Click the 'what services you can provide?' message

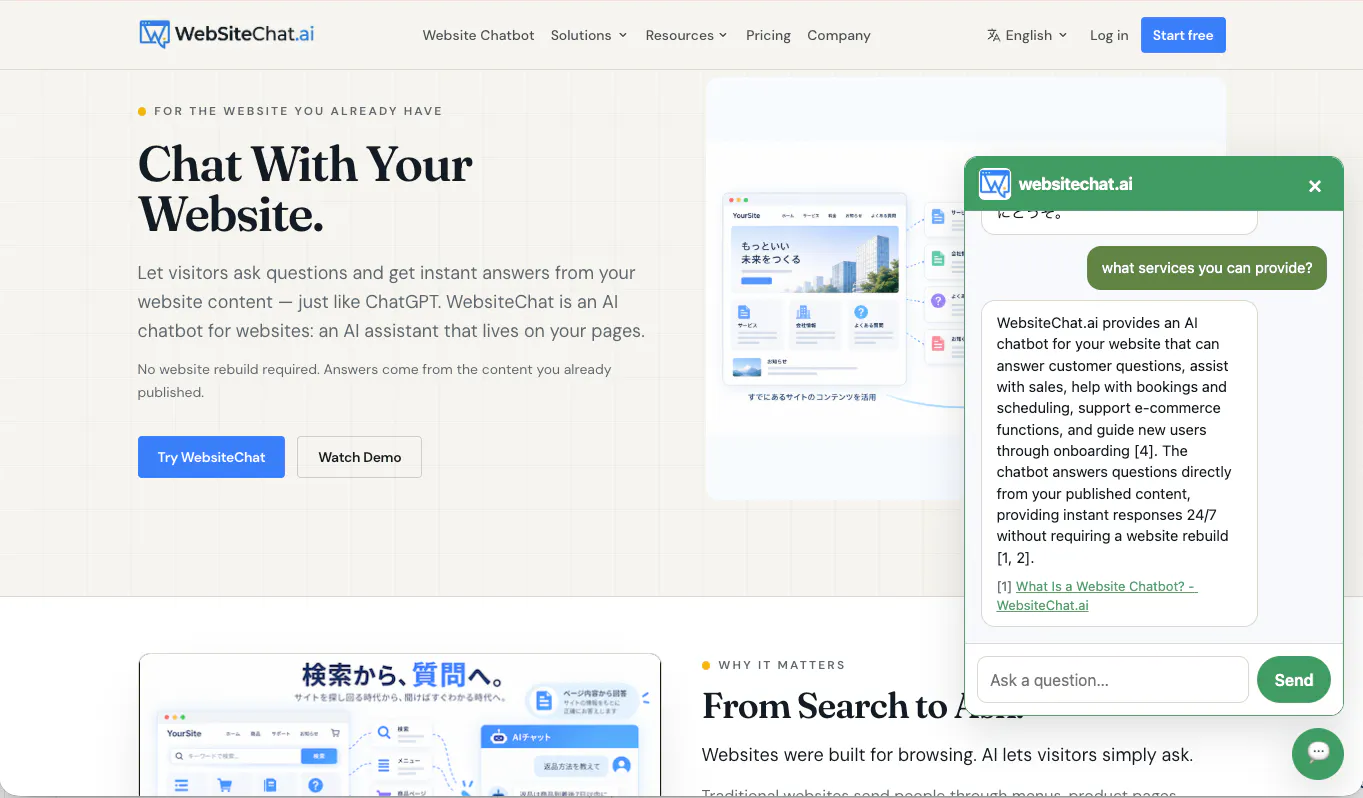point(1207,268)
